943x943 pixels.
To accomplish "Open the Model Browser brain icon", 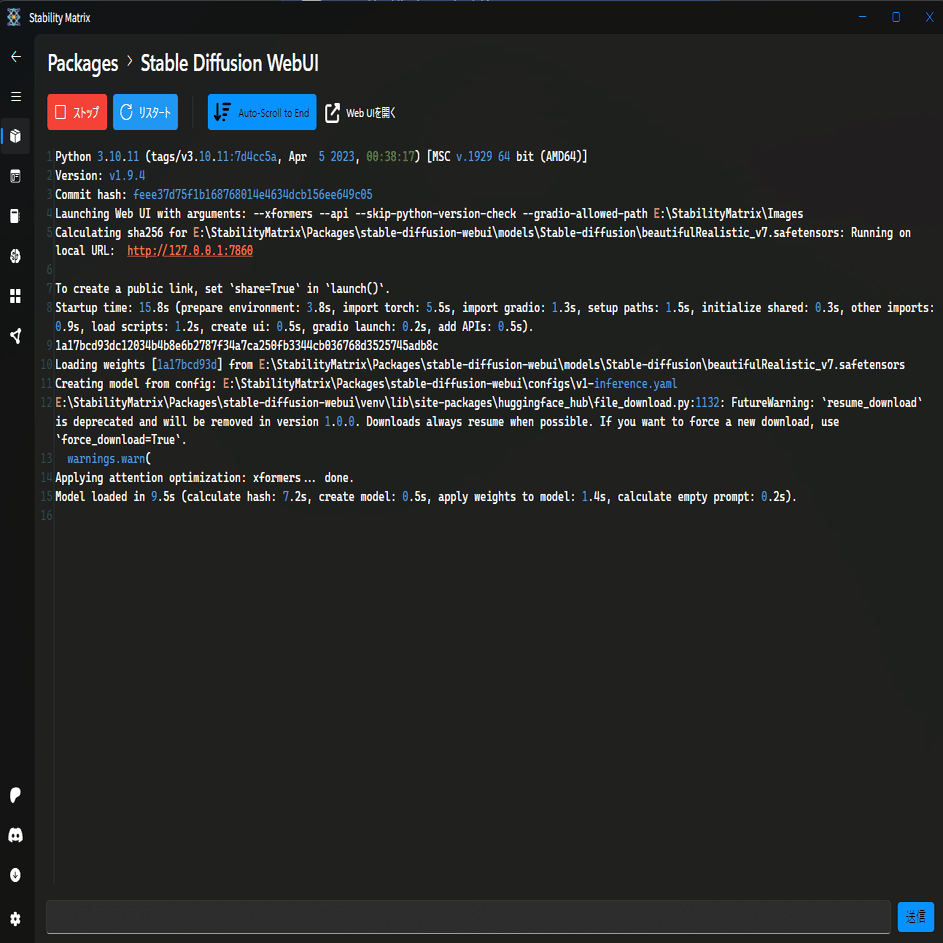I will click(x=16, y=256).
